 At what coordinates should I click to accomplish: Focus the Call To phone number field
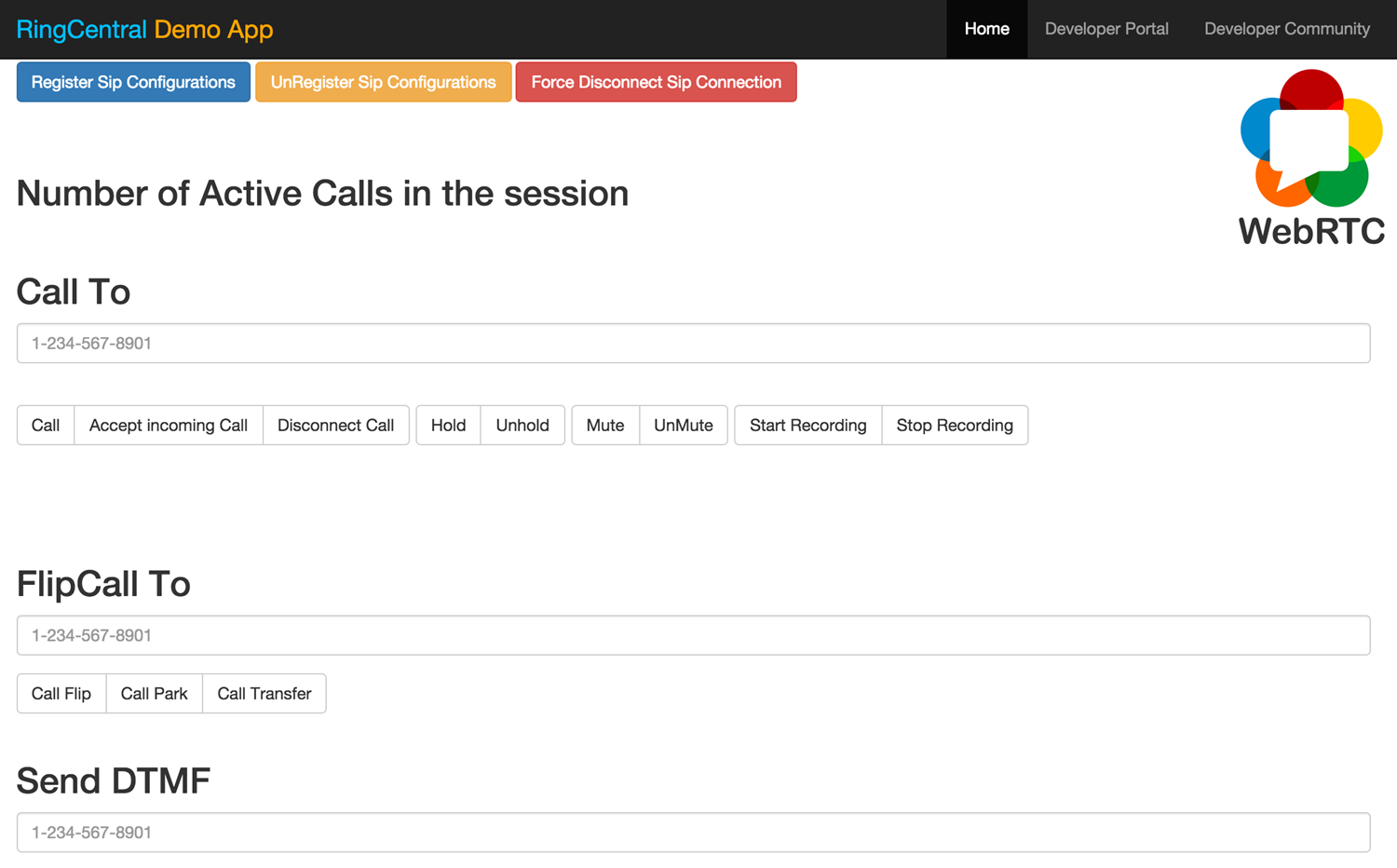693,344
